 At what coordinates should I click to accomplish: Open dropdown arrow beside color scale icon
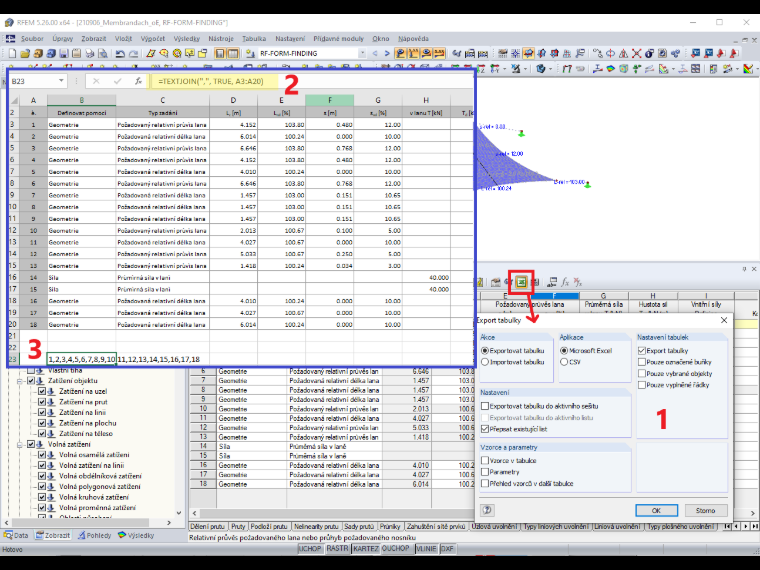757,69
